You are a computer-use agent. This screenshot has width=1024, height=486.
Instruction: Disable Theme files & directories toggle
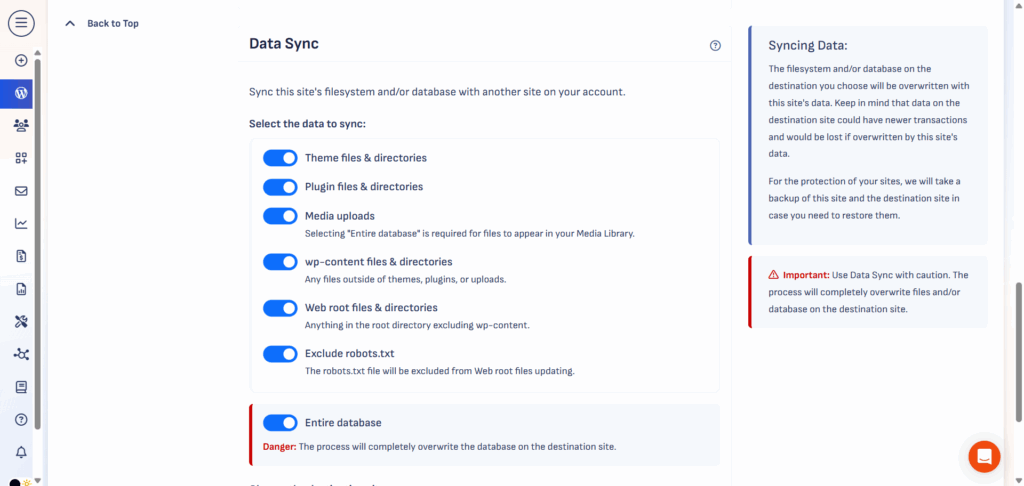point(280,158)
